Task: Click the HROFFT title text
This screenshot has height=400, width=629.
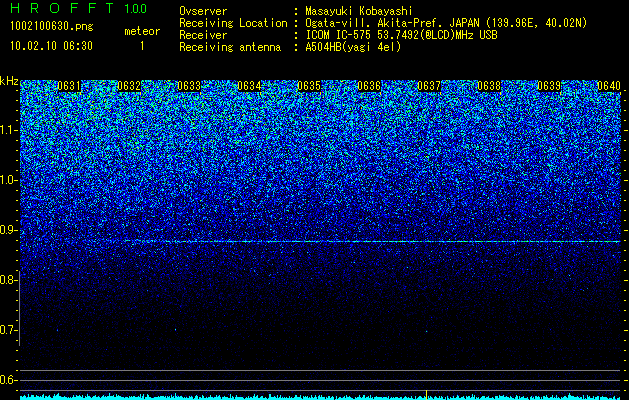Action: coord(62,8)
